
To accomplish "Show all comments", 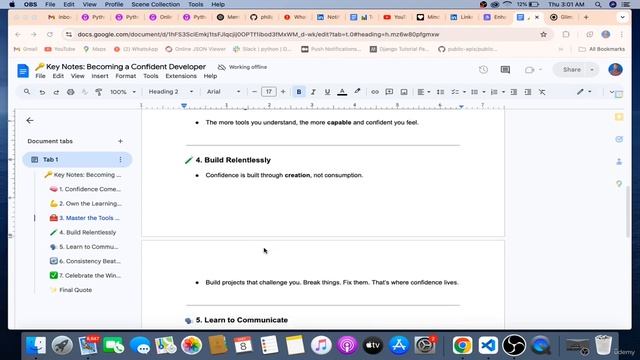I will click(505, 70).
